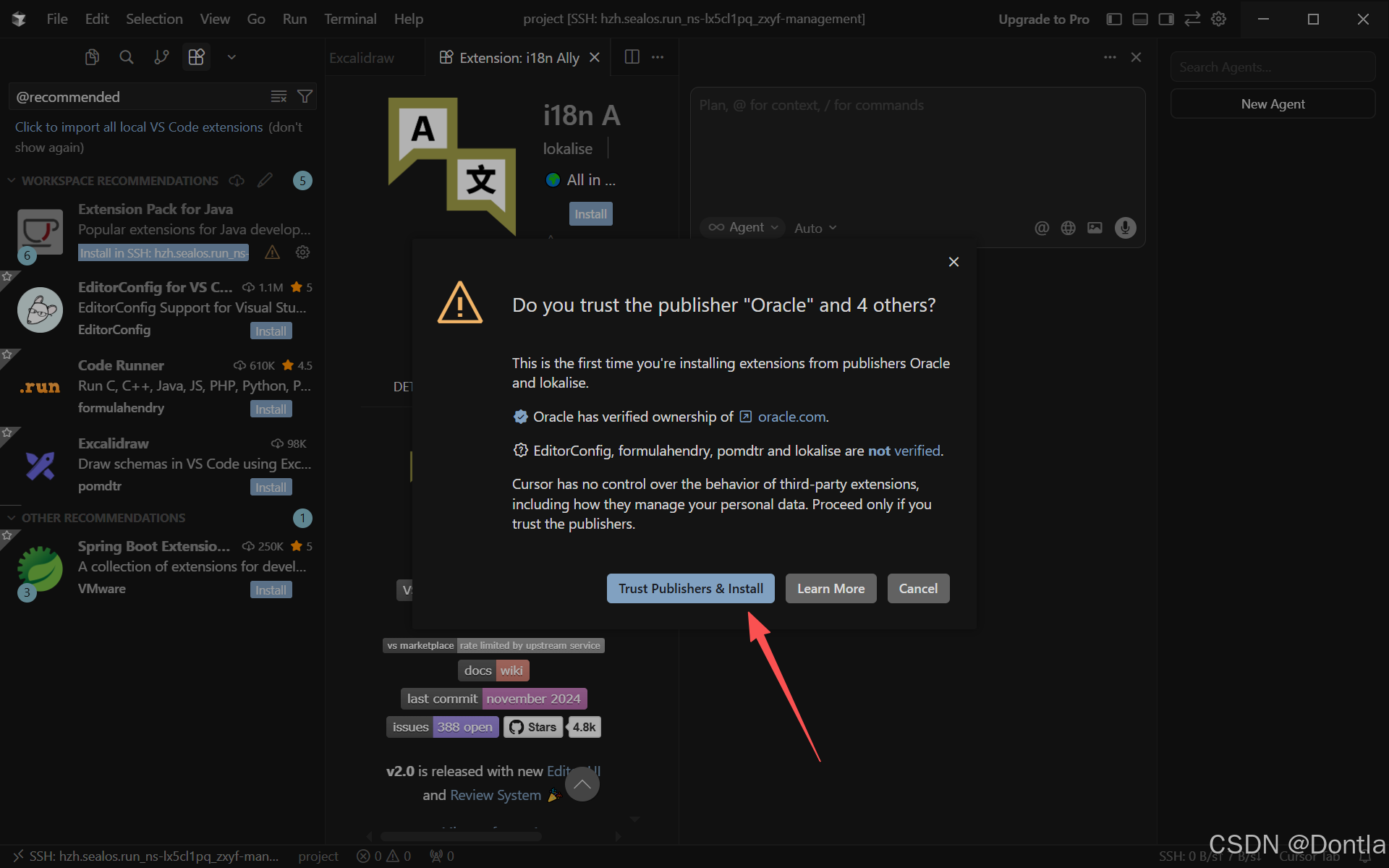The height and width of the screenshot is (868, 1389).
Task: Open the View menu
Action: (x=215, y=19)
